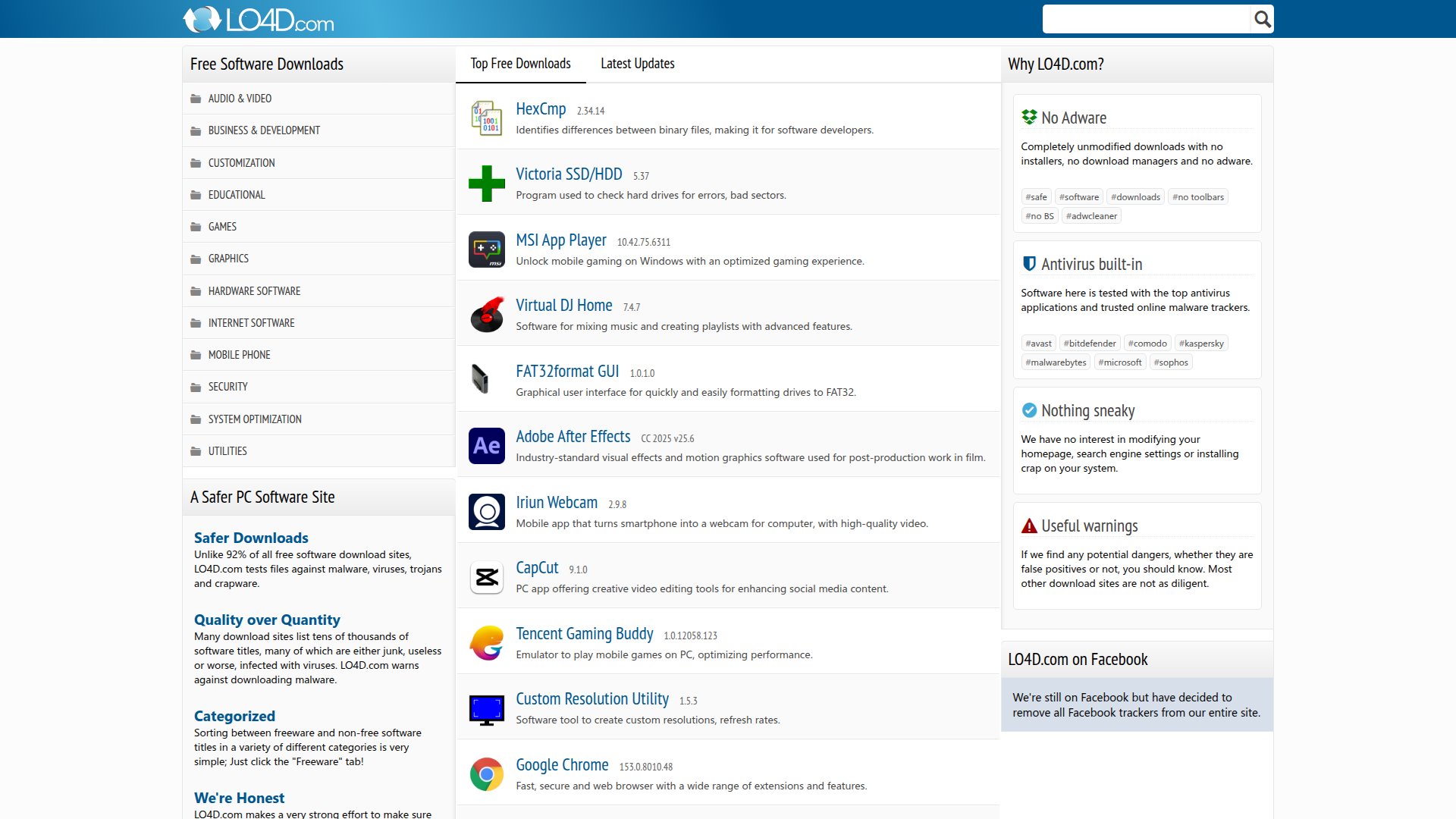The width and height of the screenshot is (1456, 819).
Task: Open the Custom Resolution Utility title link
Action: click(x=592, y=699)
